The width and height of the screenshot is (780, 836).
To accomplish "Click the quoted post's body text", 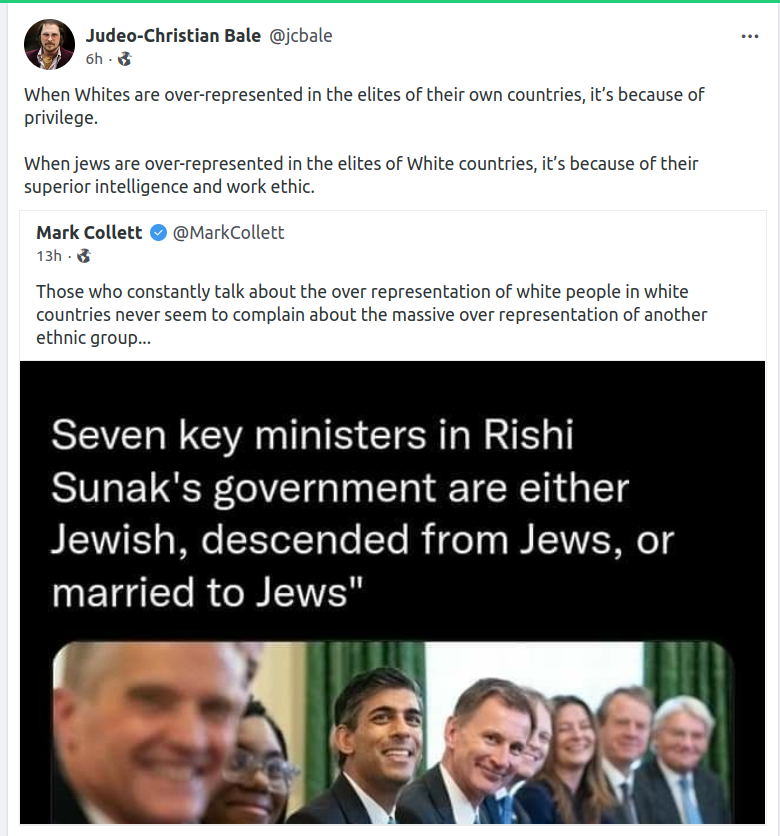I will [x=371, y=315].
